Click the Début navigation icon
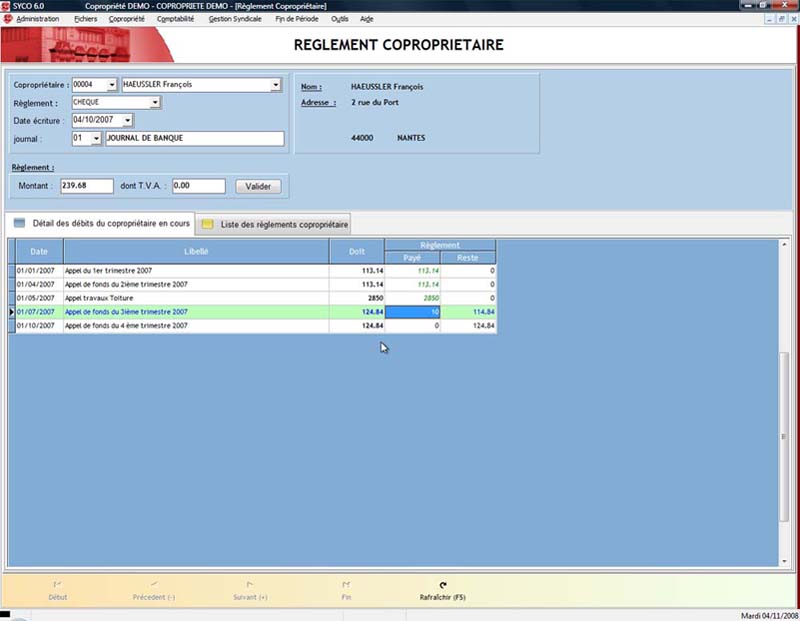Screen dimensions: 800x621 pyautogui.click(x=58, y=586)
